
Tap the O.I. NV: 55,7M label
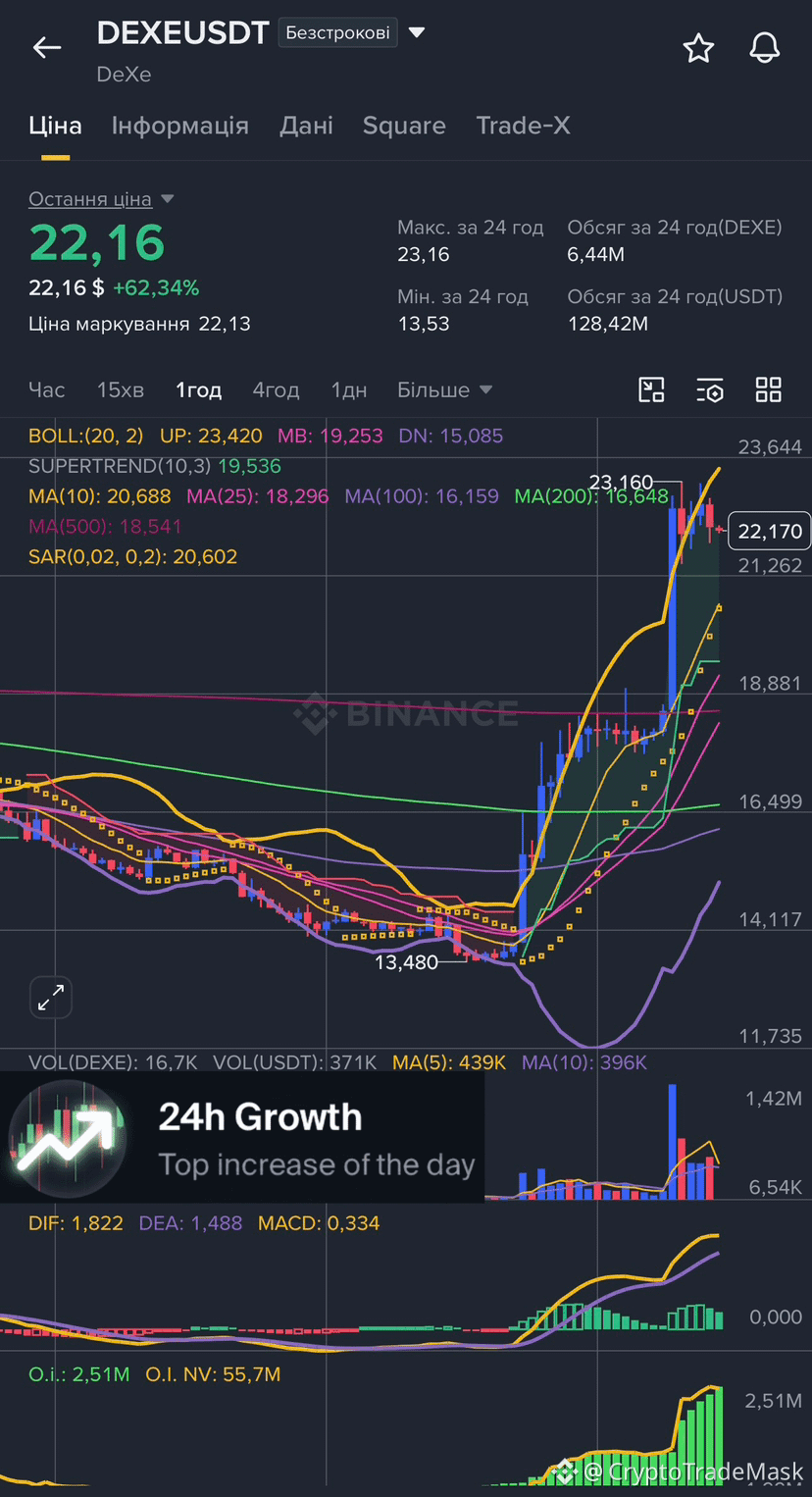(x=213, y=1375)
